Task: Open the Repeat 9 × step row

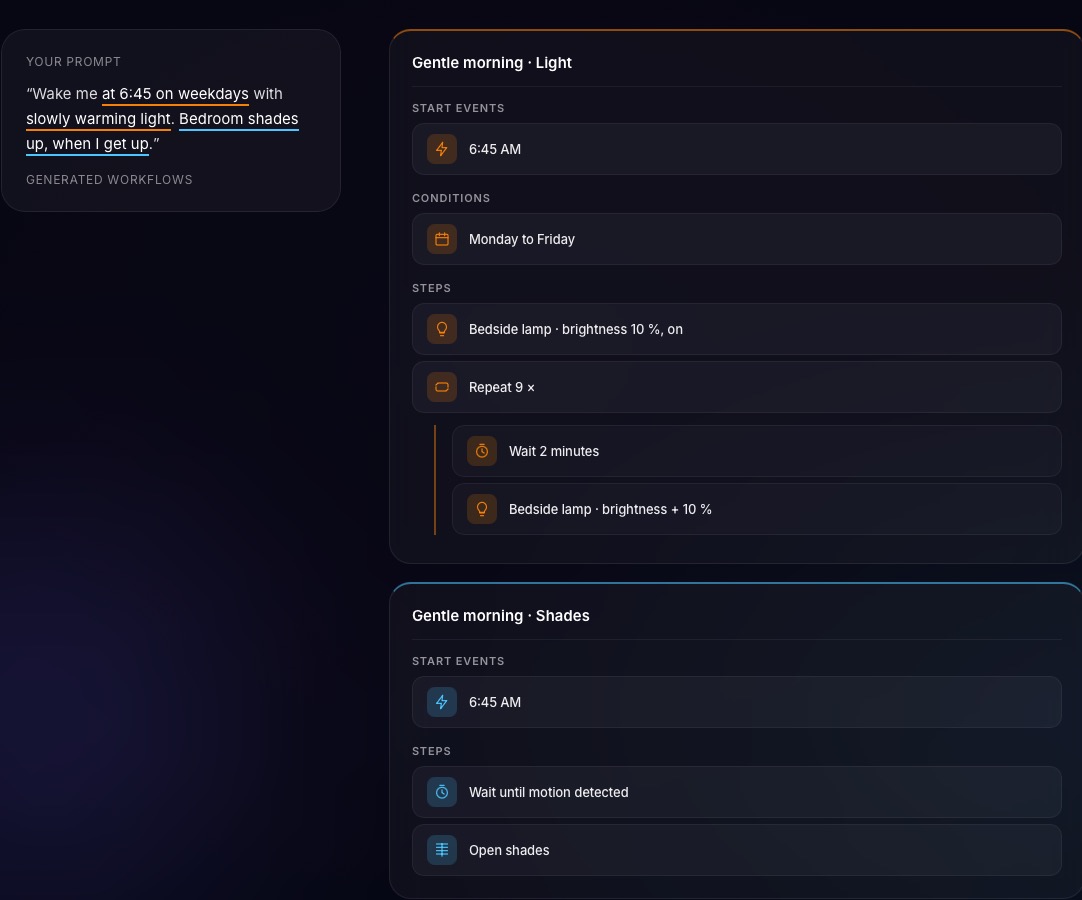Action: click(736, 387)
